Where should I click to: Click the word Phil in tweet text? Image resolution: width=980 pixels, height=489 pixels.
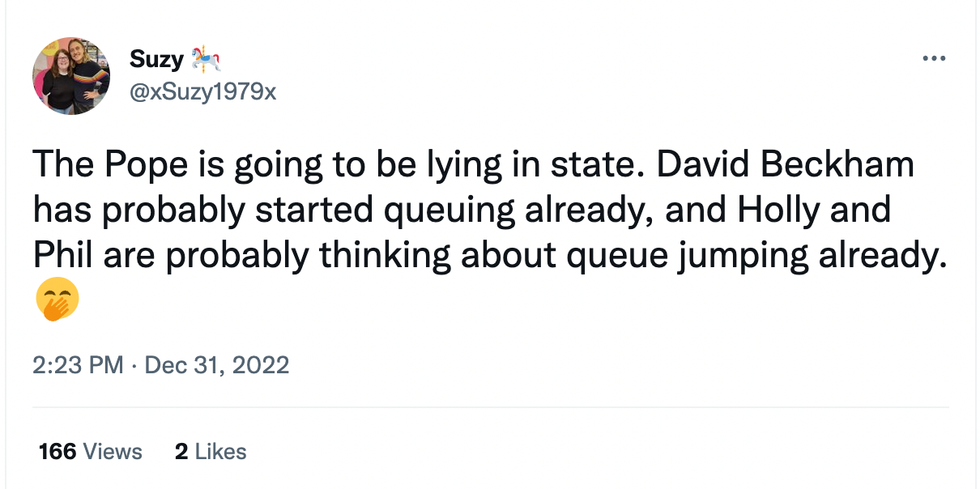[x=62, y=255]
